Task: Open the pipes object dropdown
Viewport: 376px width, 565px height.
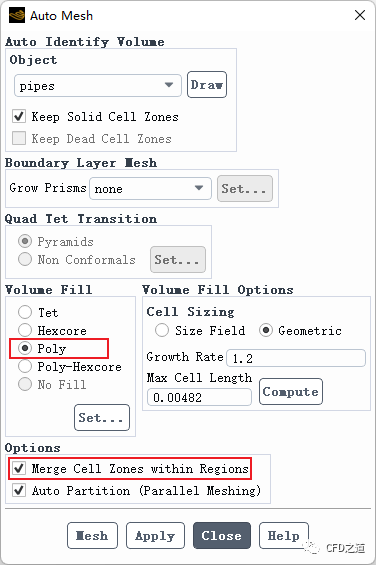Action: pyautogui.click(x=98, y=86)
